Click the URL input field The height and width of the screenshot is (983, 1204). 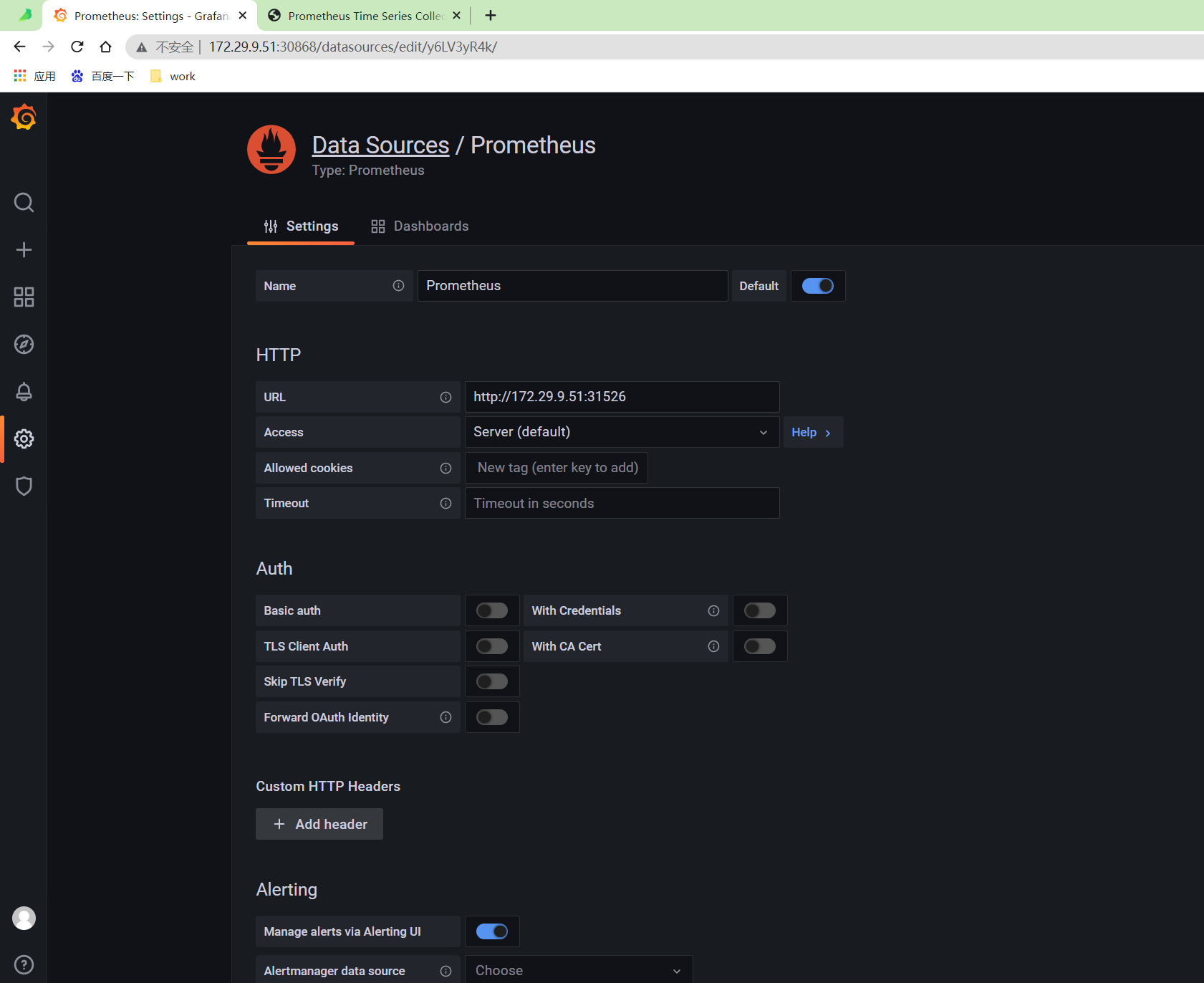pos(622,397)
